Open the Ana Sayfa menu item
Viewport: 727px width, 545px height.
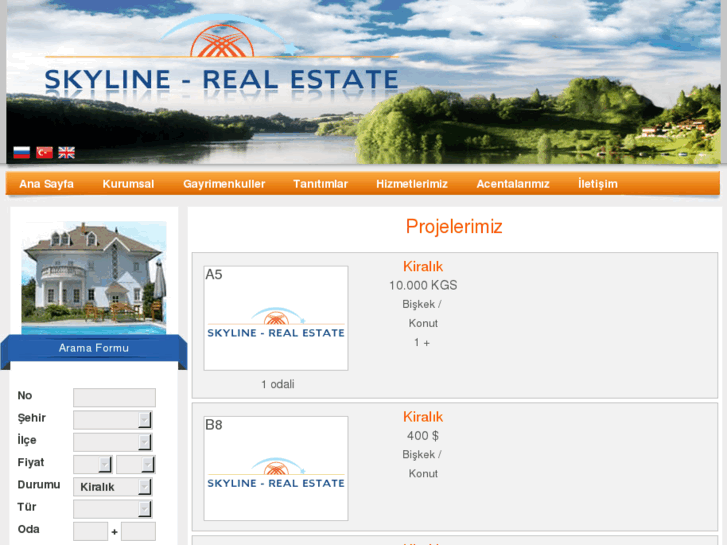pos(46,184)
